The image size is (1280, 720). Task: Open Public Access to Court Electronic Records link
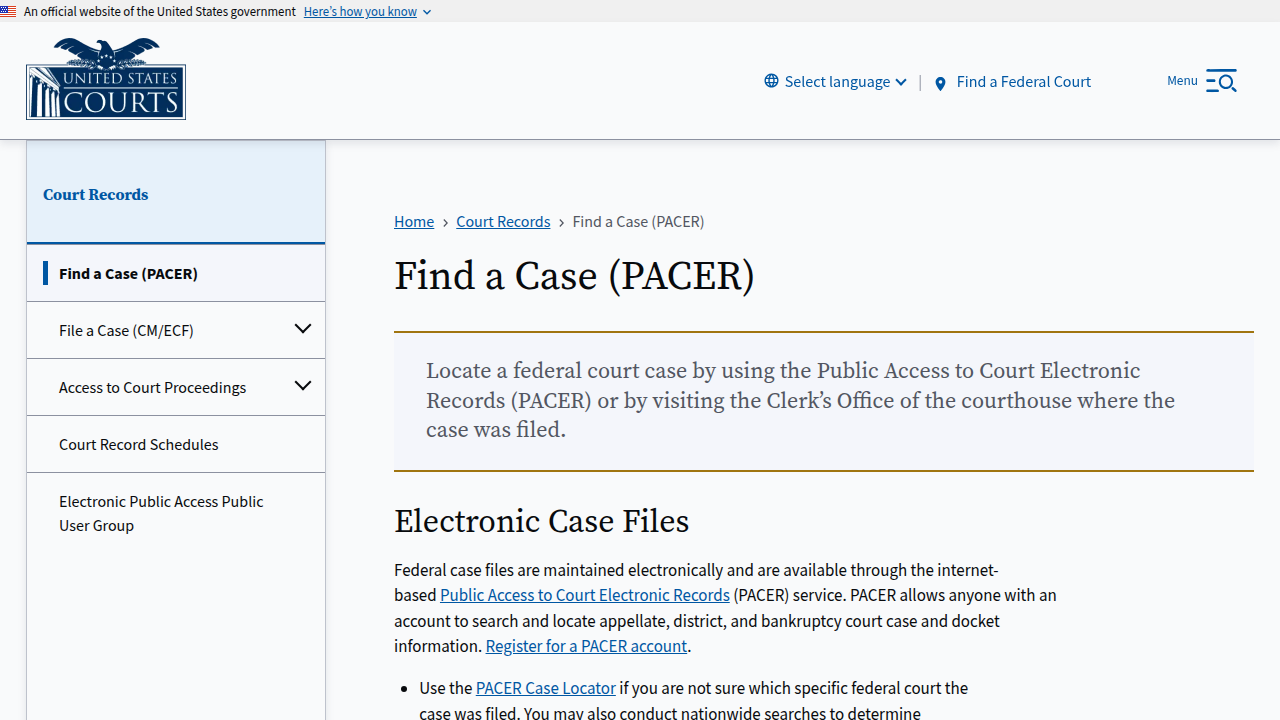coord(585,595)
